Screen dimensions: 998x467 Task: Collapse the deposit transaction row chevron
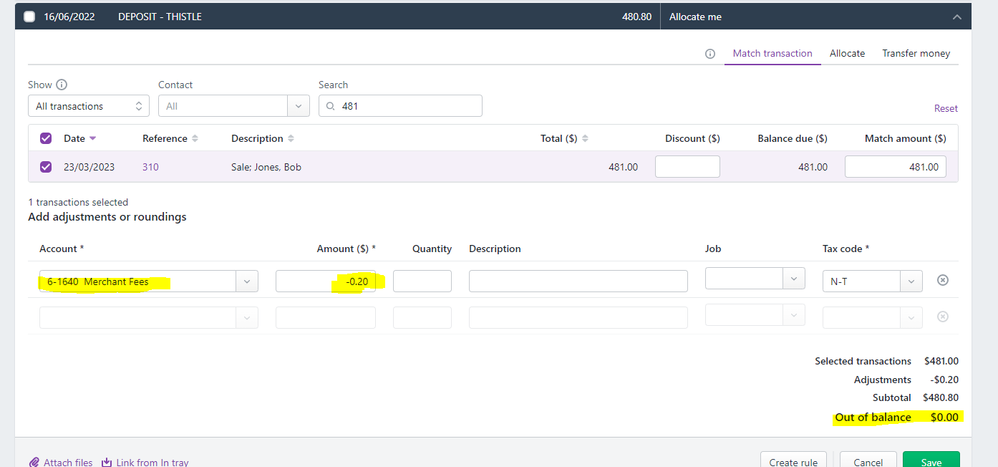click(x=957, y=17)
